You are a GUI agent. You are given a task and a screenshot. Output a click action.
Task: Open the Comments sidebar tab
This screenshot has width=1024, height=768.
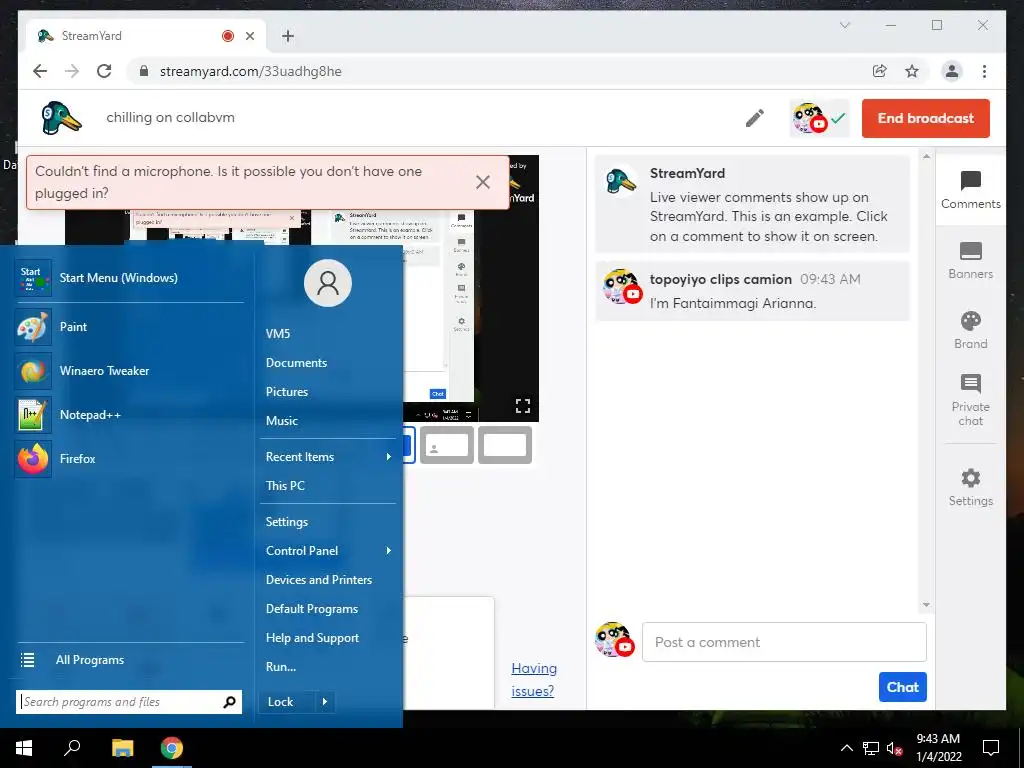(x=970, y=190)
